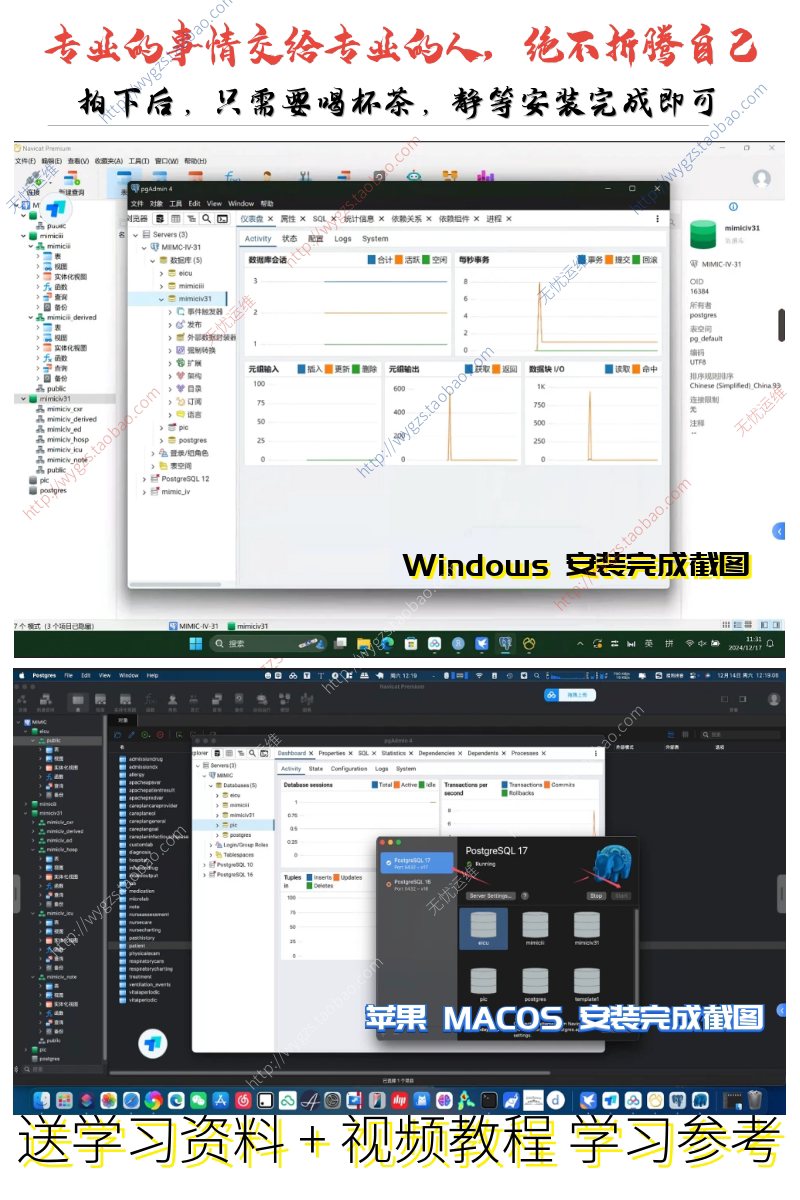Click the Wi-Fi icon in Windows system tray
Image resolution: width=800 pixels, height=1200 pixels.
tap(689, 643)
